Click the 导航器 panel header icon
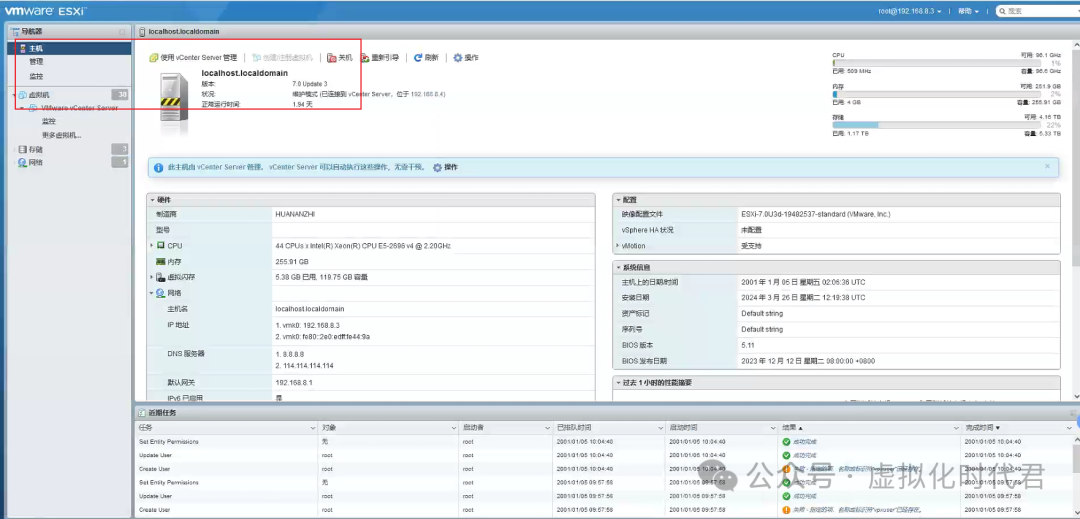The image size is (1080, 519). (16, 32)
